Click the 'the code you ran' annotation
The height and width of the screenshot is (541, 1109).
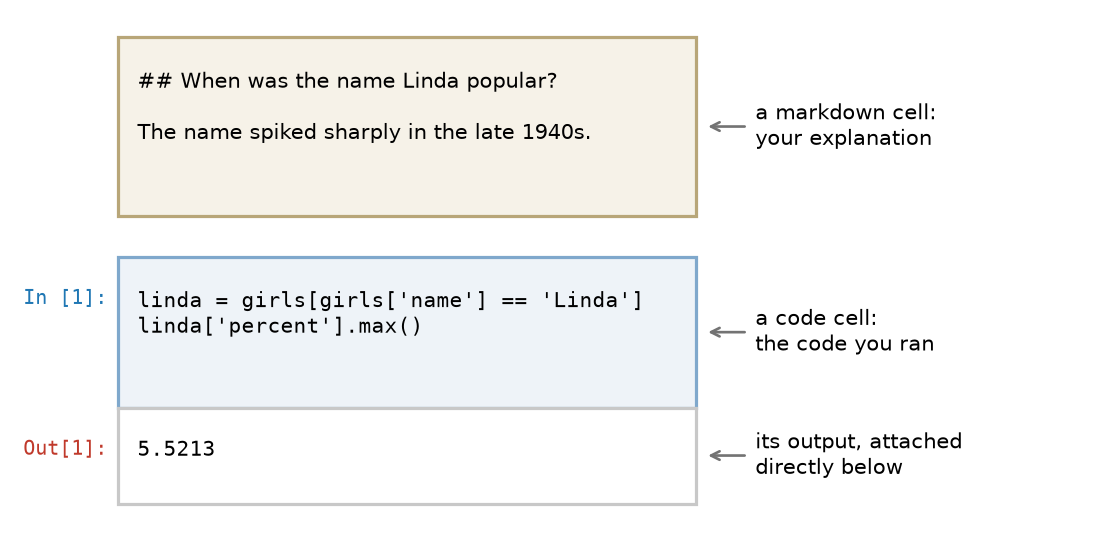pyautogui.click(x=844, y=344)
